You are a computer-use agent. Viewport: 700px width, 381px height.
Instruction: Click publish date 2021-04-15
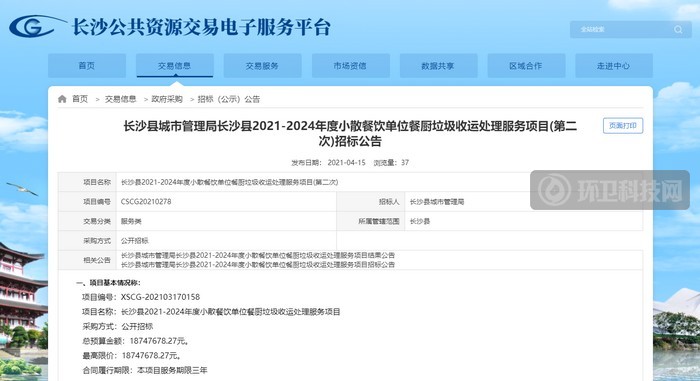346,163
